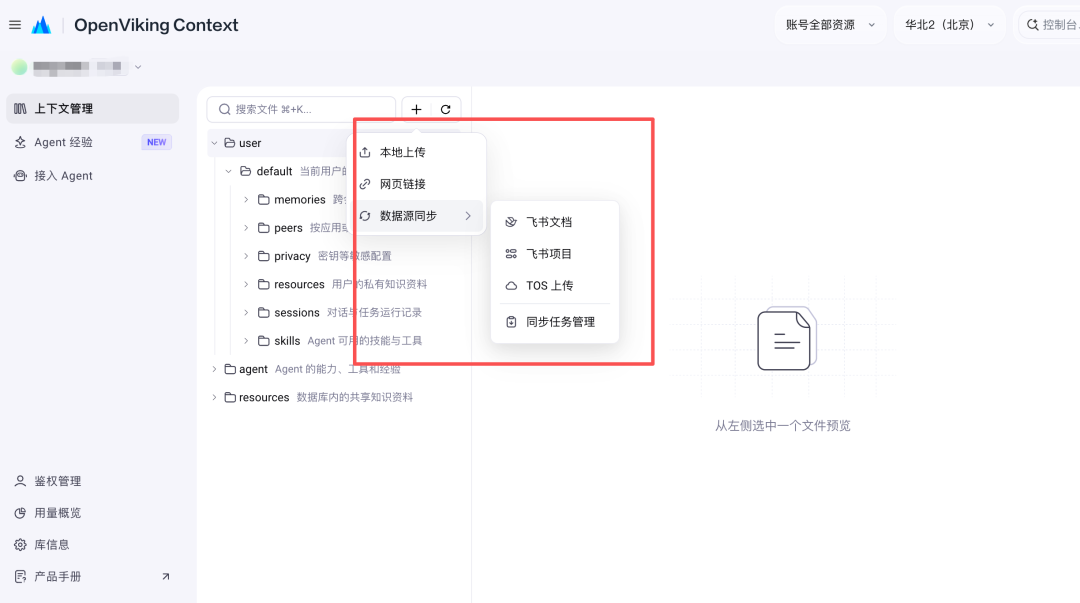Open 用量概览 in the sidebar
This screenshot has width=1080, height=603.
[x=92, y=513]
